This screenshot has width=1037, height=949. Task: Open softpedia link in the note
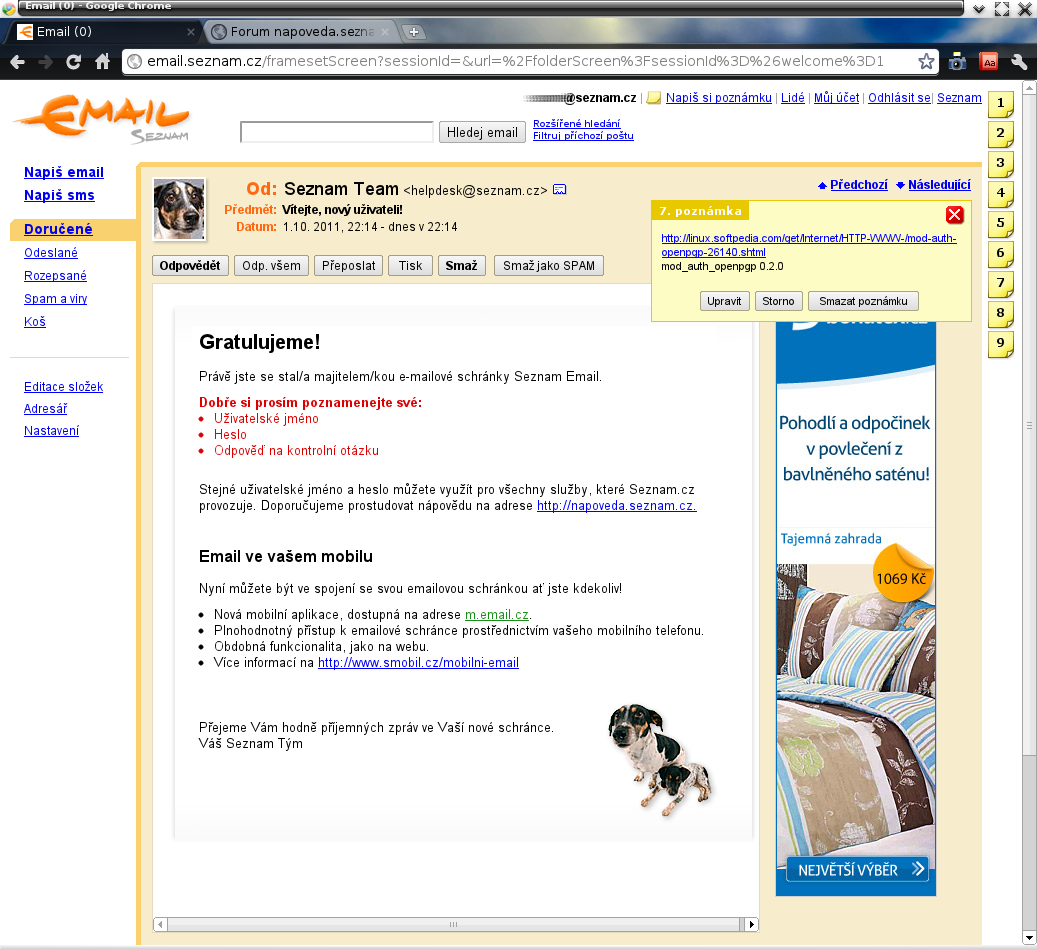pos(809,245)
